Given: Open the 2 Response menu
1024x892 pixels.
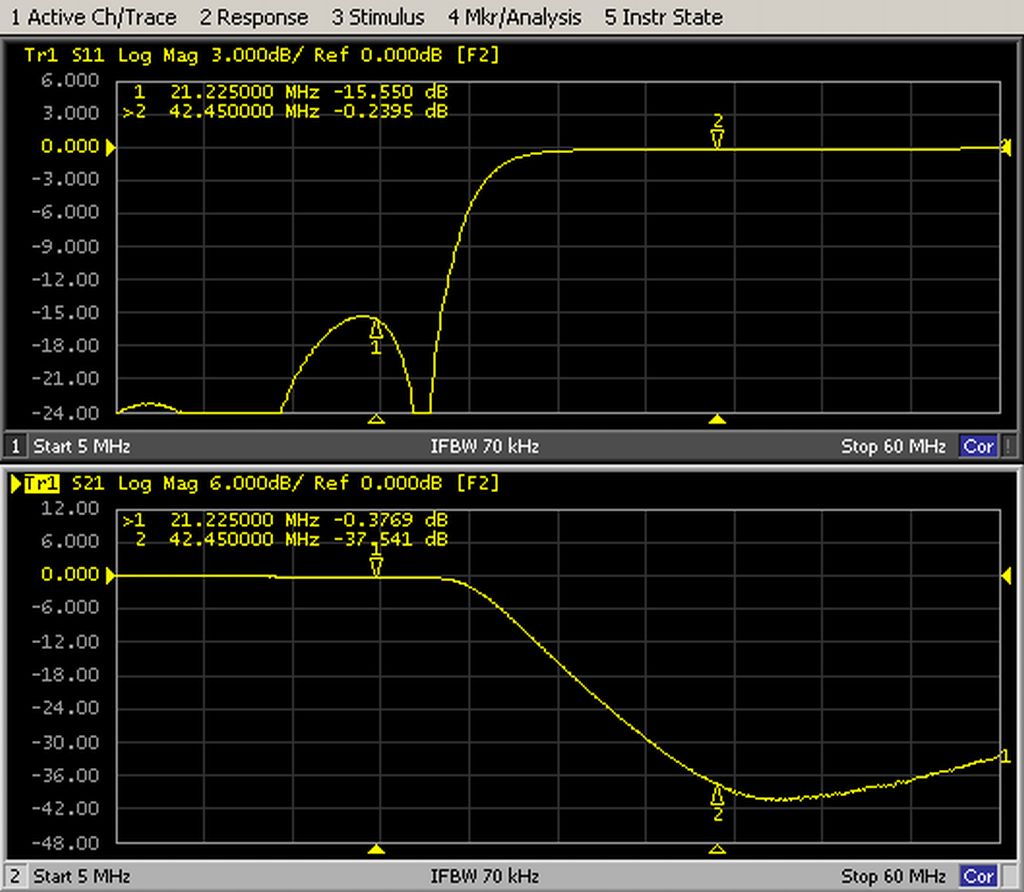Looking at the screenshot, I should tap(254, 17).
